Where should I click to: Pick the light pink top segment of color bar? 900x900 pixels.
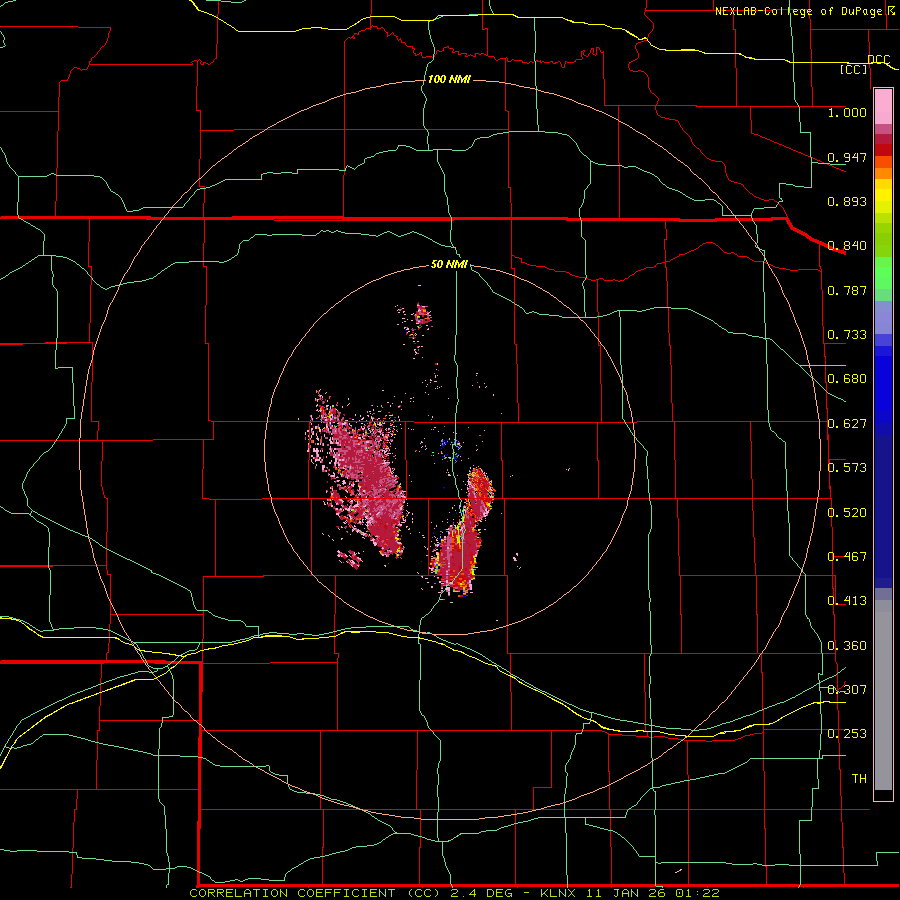(x=883, y=107)
